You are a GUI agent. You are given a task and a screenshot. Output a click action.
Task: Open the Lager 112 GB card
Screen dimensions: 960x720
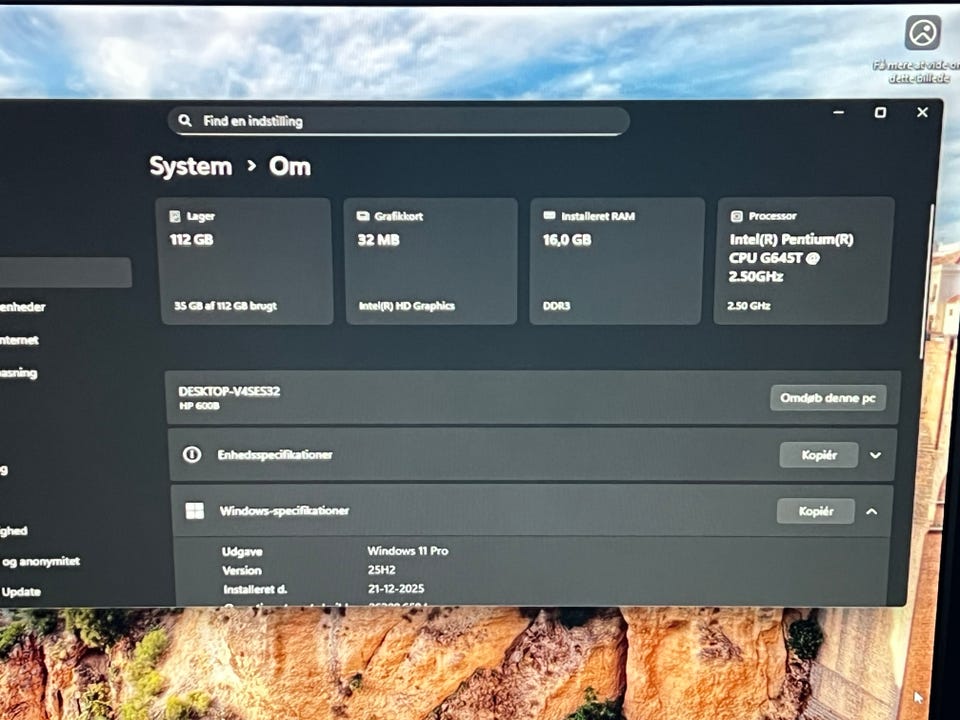pyautogui.click(x=246, y=261)
